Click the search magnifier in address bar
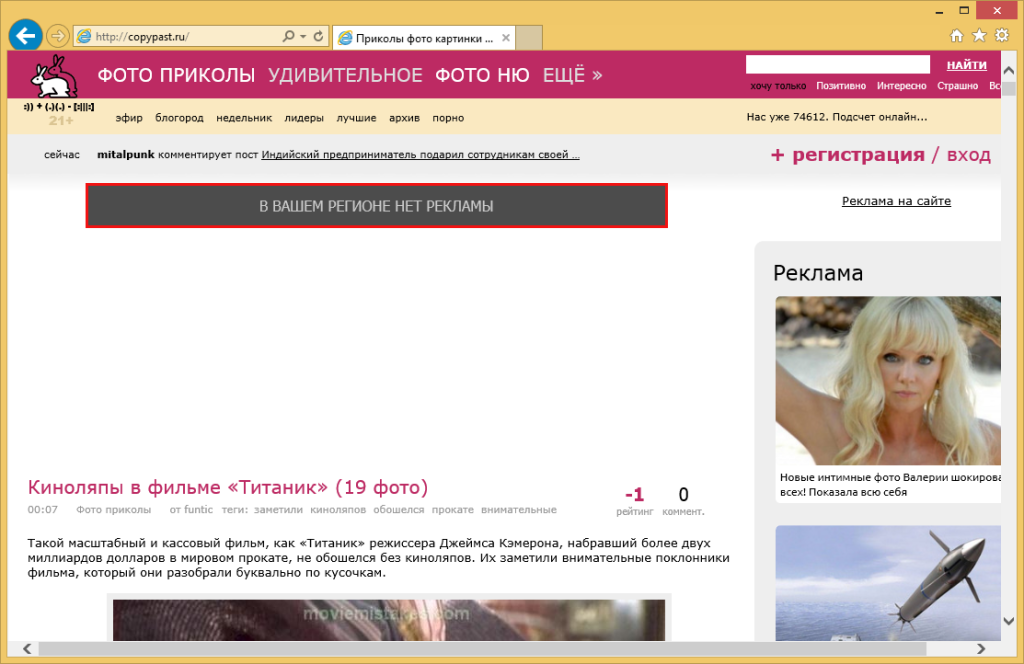The image size is (1024, 664). pyautogui.click(x=288, y=37)
